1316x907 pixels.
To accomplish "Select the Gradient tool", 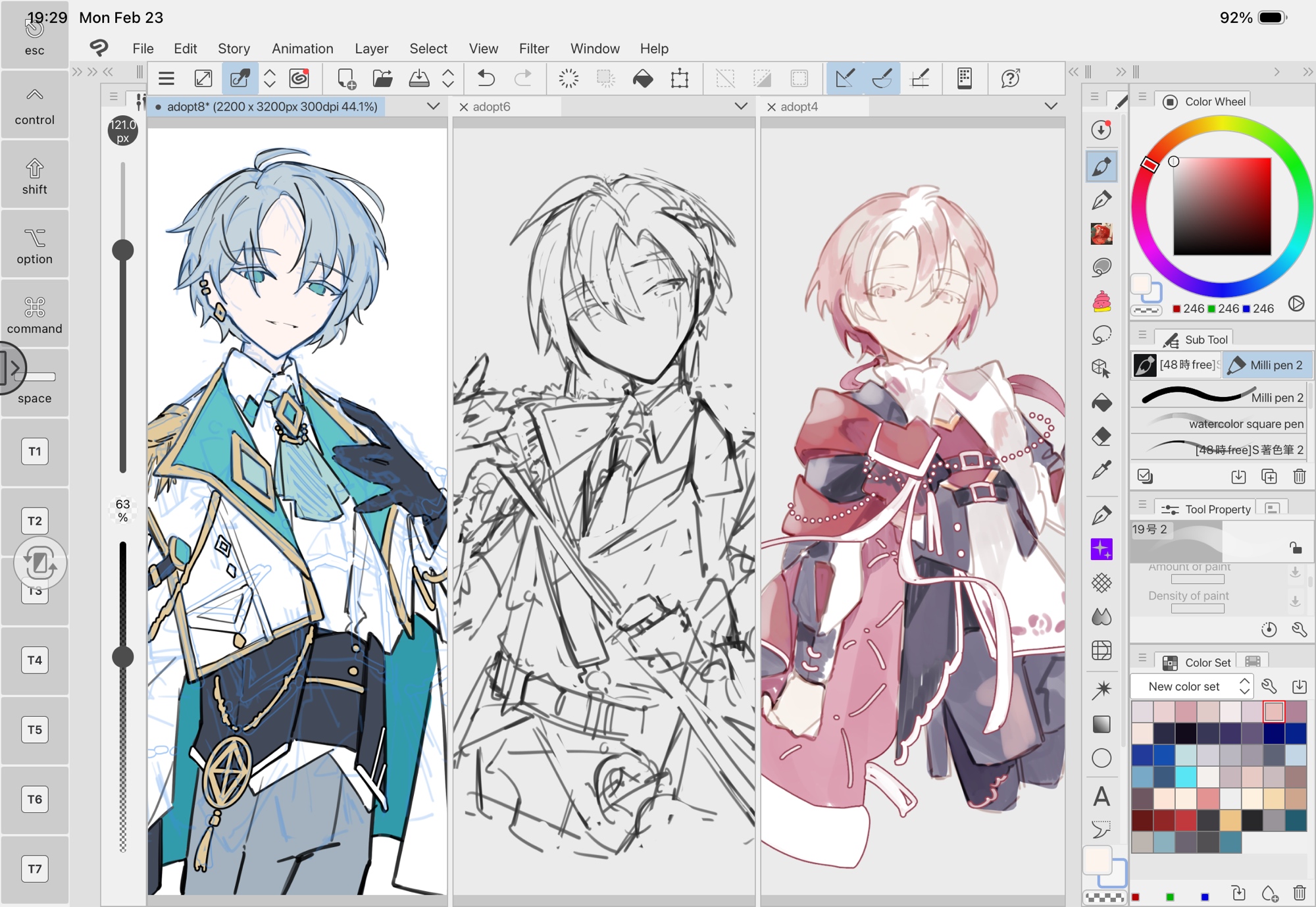I will [x=1101, y=724].
